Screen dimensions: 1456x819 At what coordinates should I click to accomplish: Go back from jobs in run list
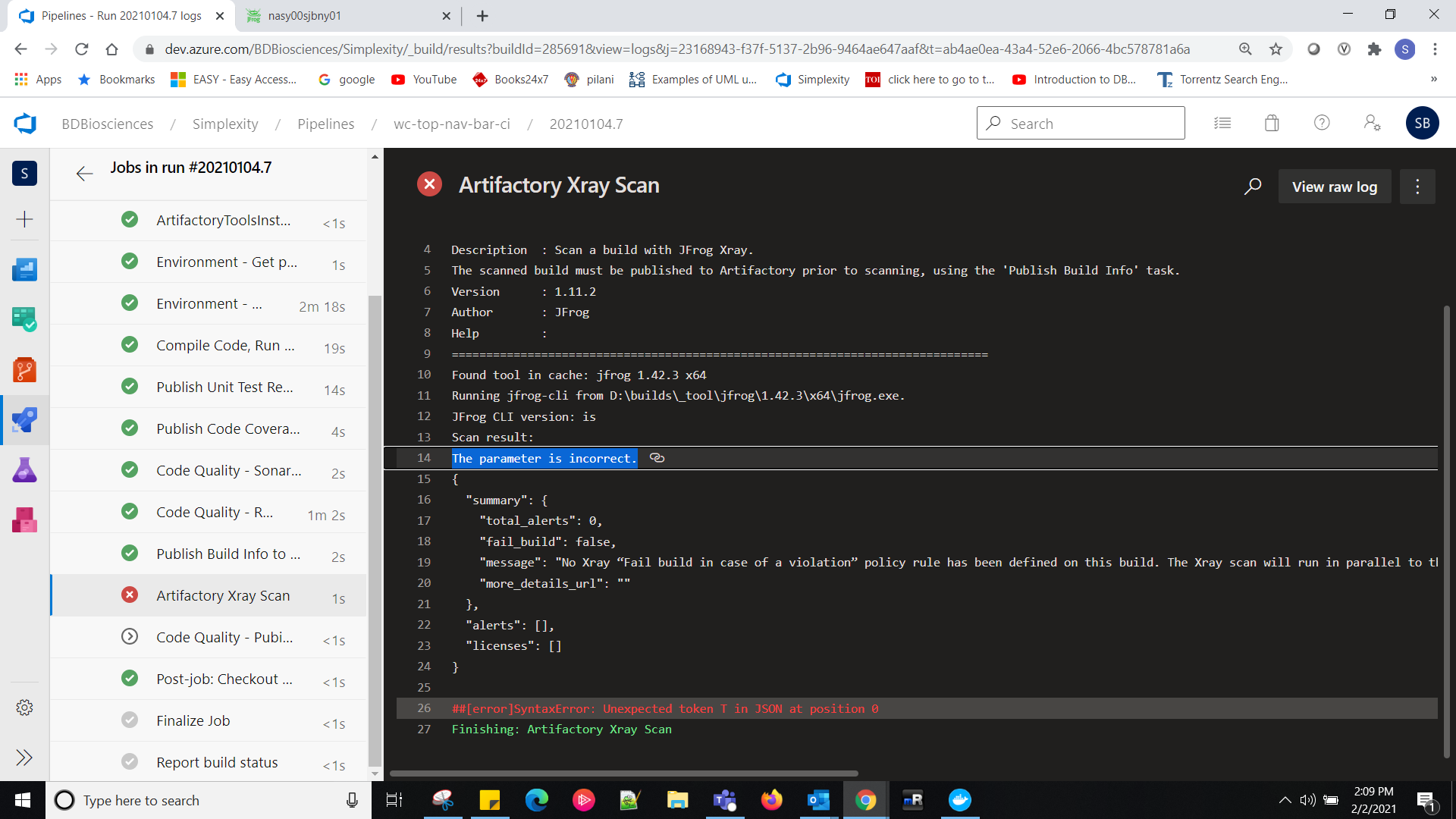click(x=84, y=174)
